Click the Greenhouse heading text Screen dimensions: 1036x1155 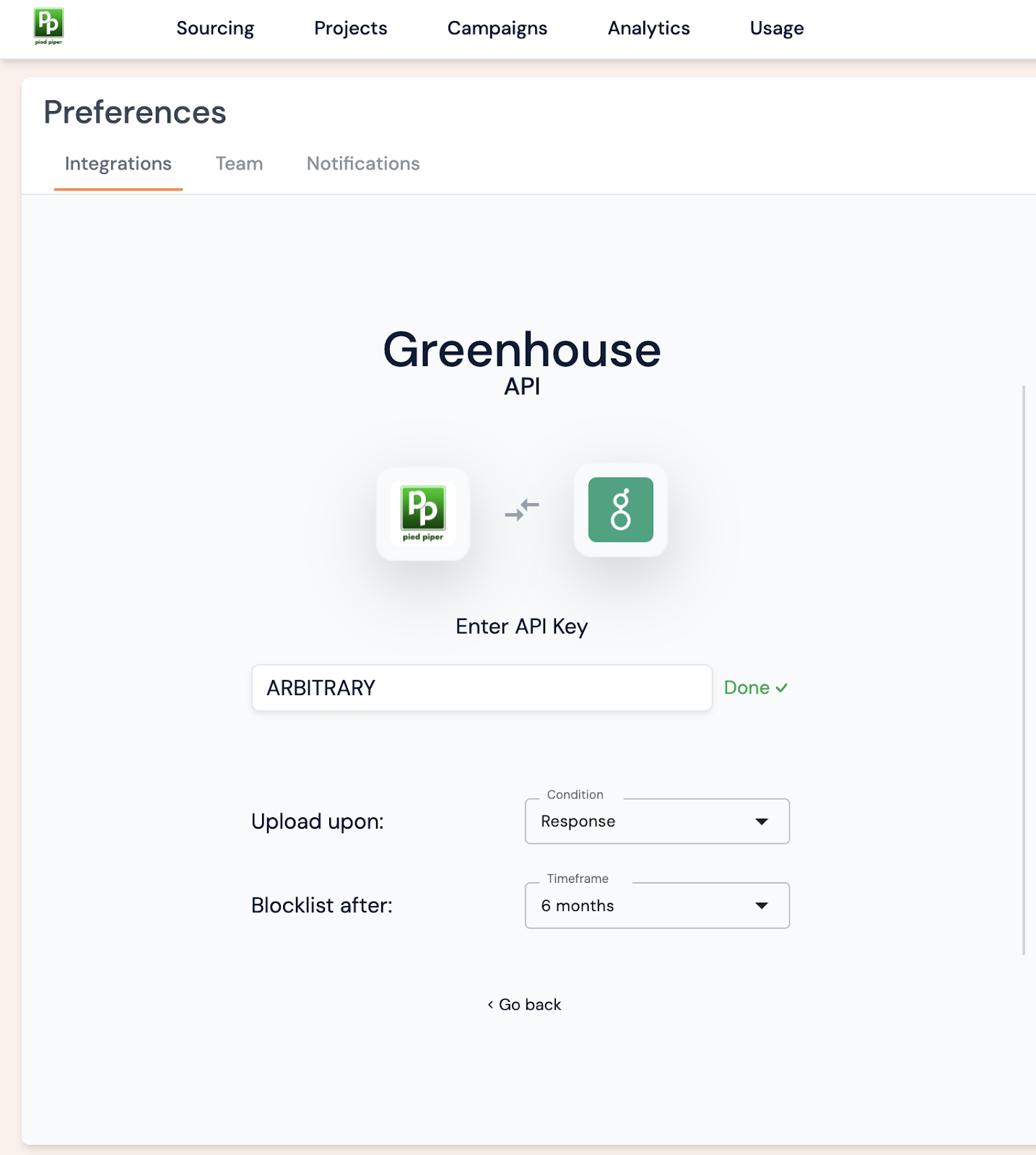522,350
